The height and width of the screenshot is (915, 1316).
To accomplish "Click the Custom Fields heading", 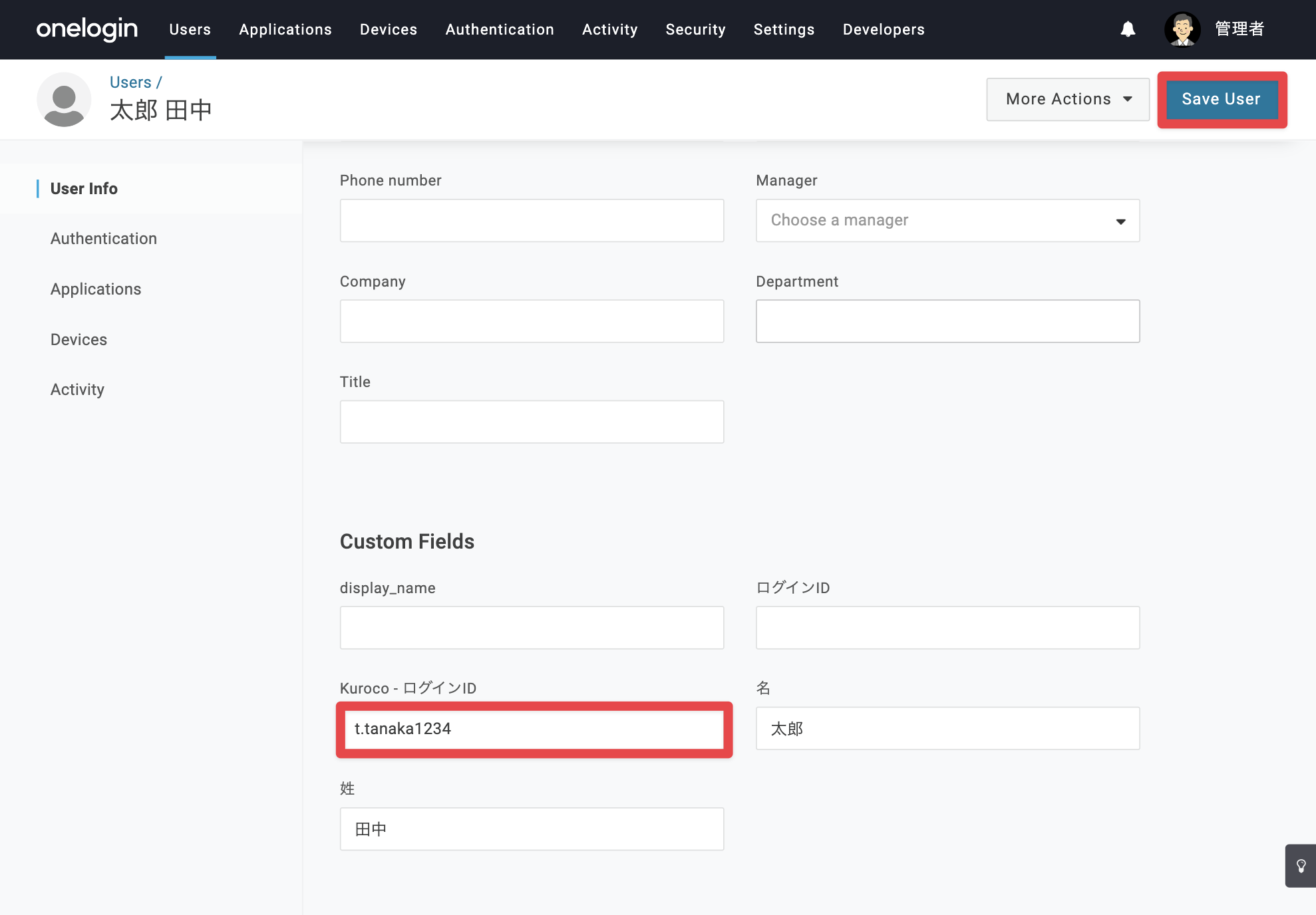I will coord(407,542).
